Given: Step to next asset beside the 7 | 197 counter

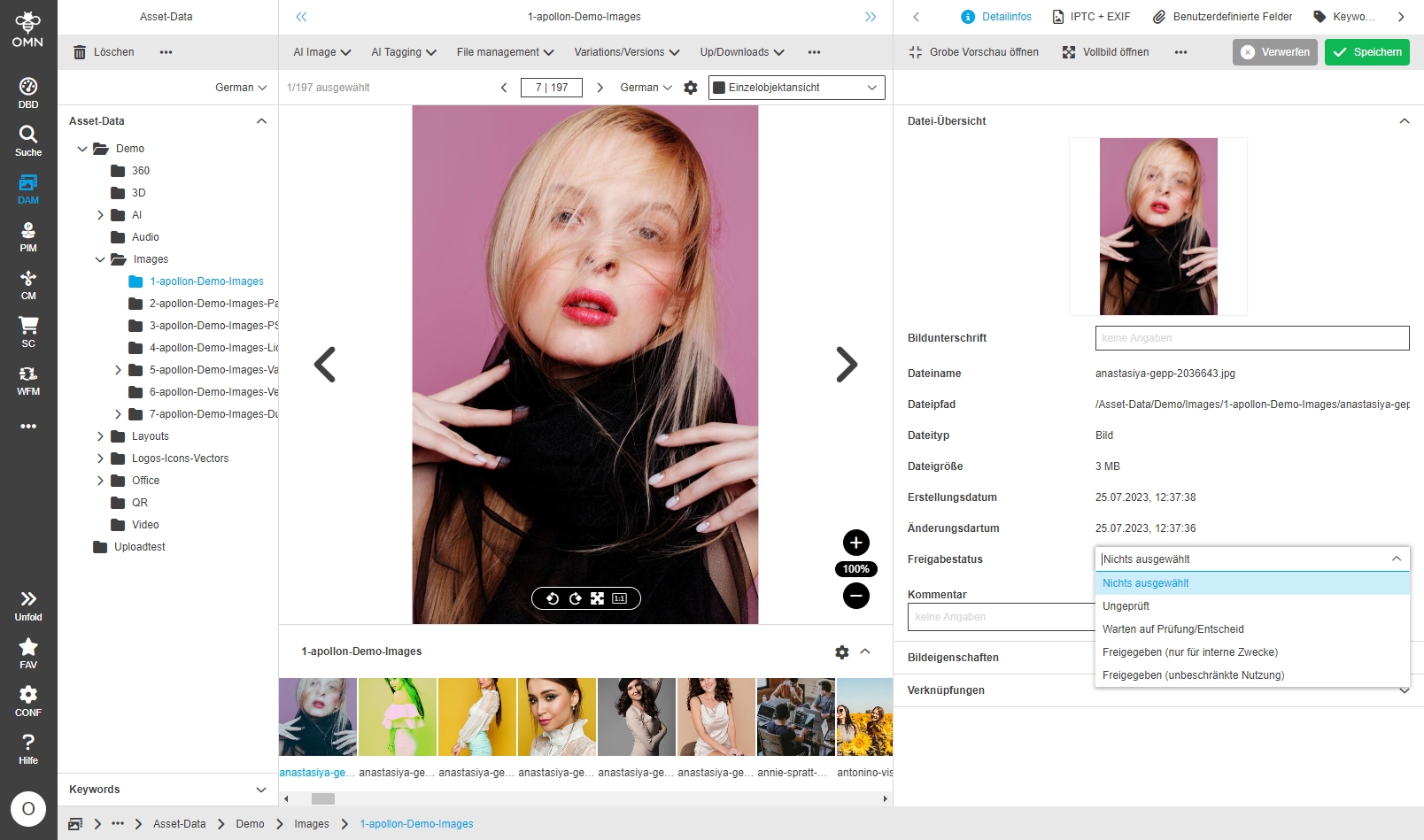Looking at the screenshot, I should (x=600, y=88).
